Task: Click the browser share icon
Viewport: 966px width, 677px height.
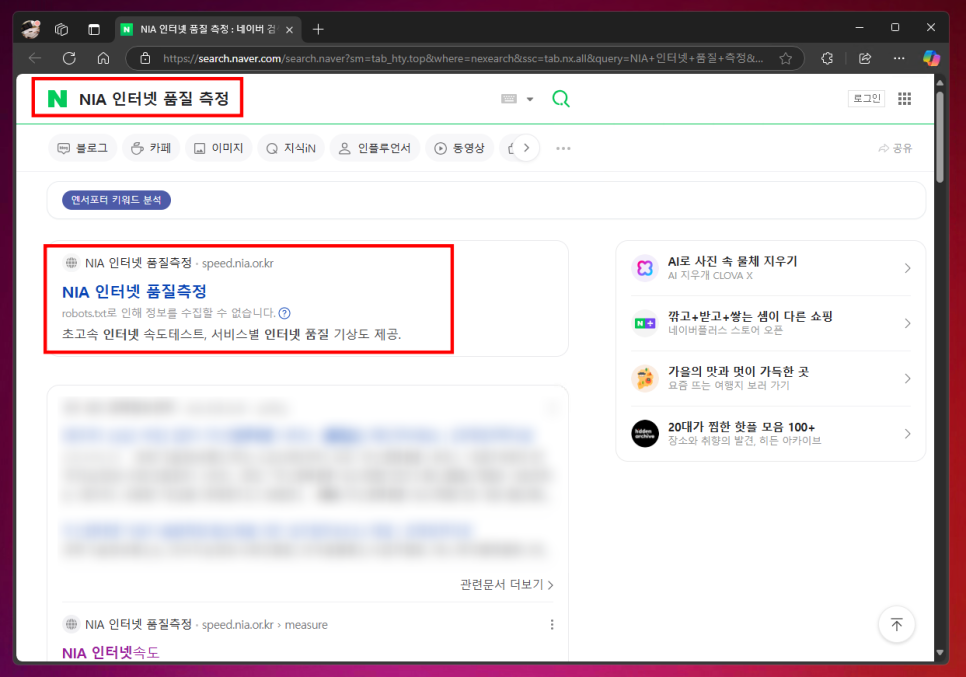Action: tap(865, 59)
